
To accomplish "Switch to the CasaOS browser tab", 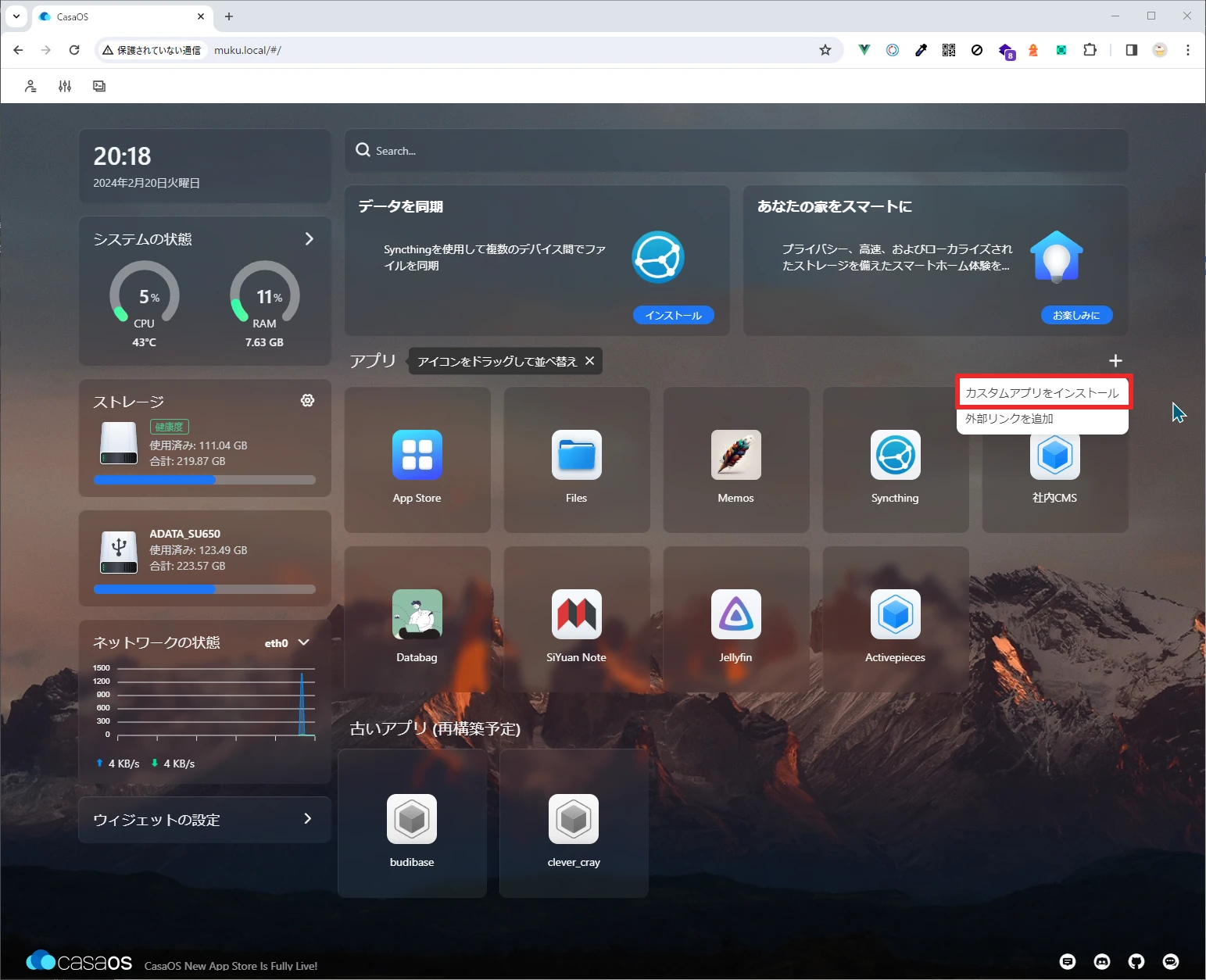I will point(123,16).
